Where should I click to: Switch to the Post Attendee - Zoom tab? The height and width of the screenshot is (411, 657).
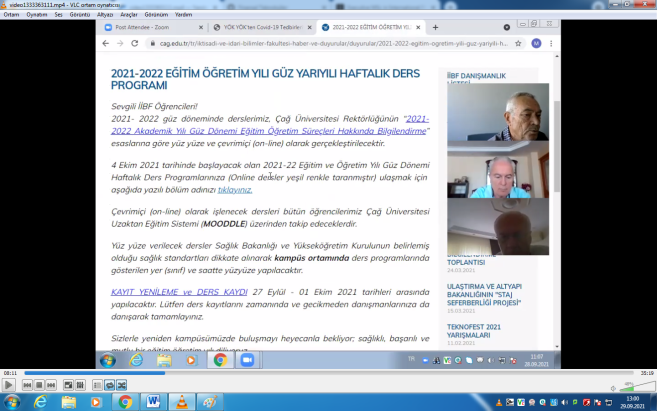153,27
